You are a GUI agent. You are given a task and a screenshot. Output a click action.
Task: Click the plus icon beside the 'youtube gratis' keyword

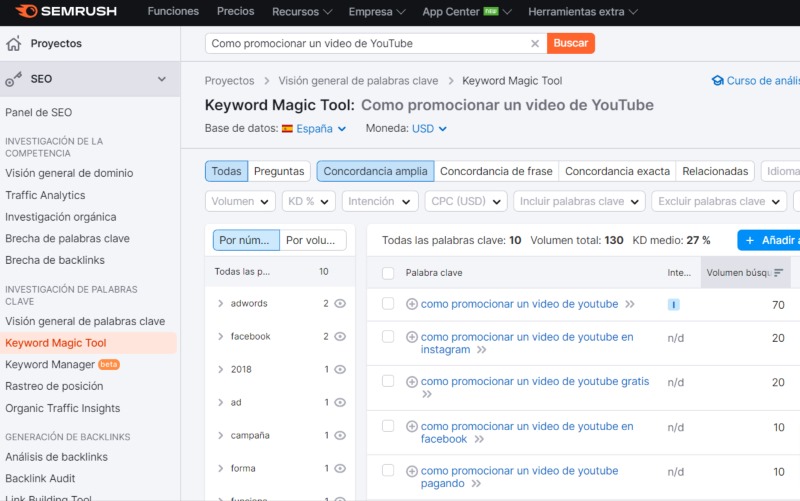click(412, 382)
